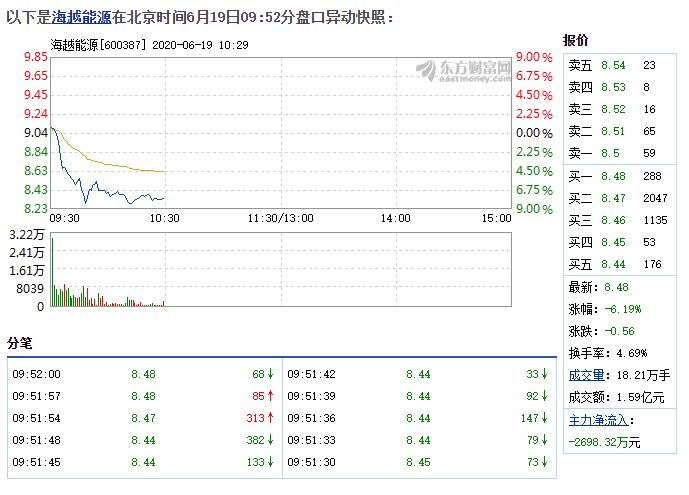The image size is (689, 495).
Task: Select the 09:52:00 tick row
Action: pos(143,374)
